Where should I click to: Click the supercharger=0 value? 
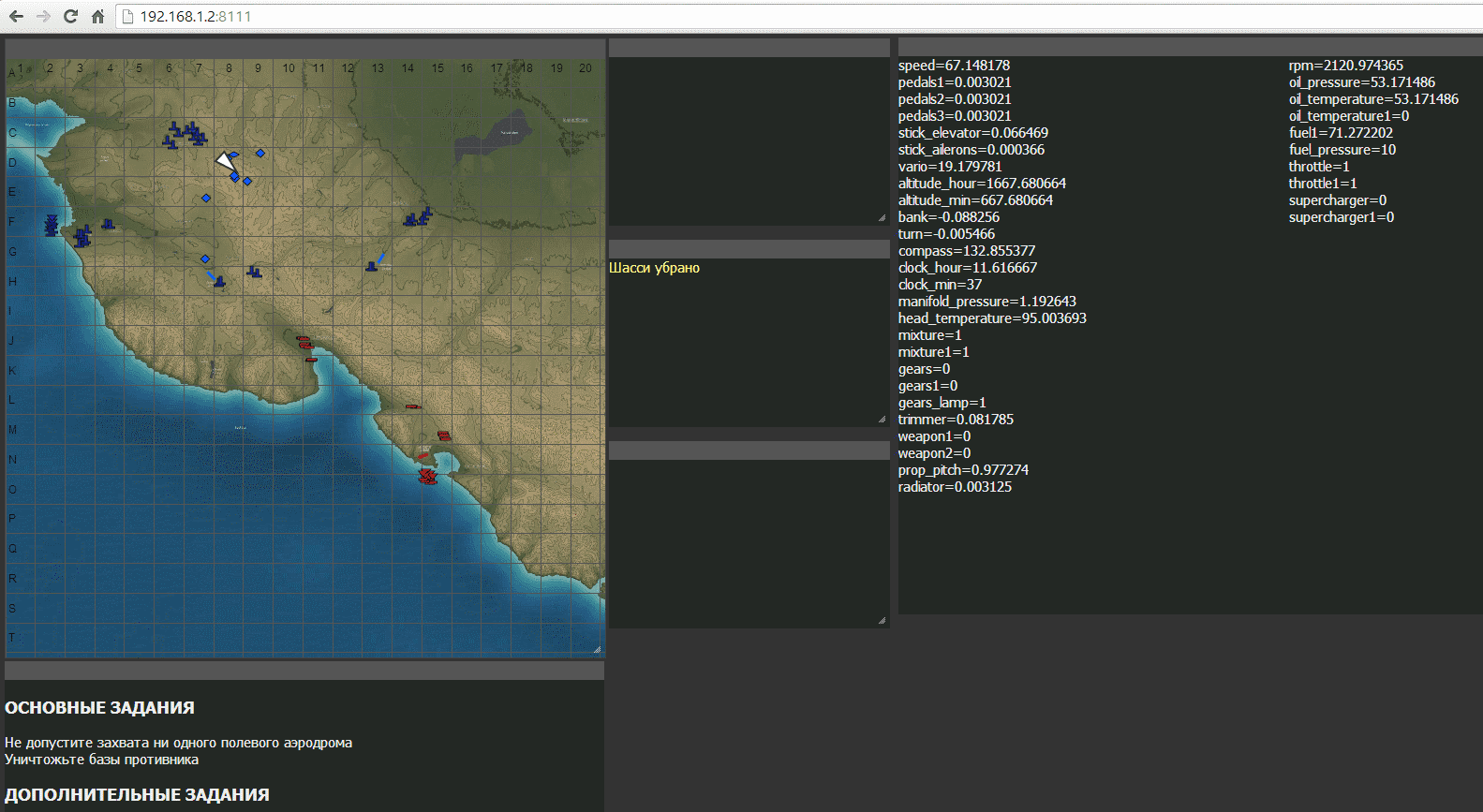[x=1337, y=200]
